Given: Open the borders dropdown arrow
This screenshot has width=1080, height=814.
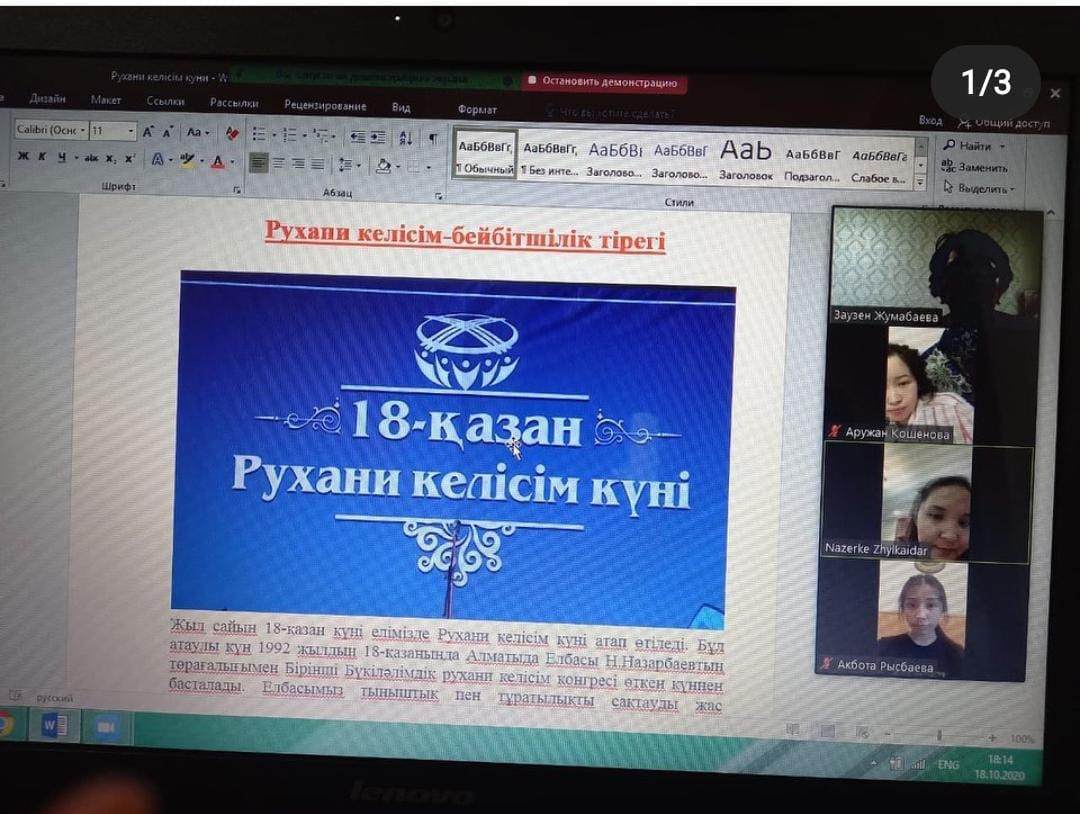Looking at the screenshot, I should pos(428,167).
